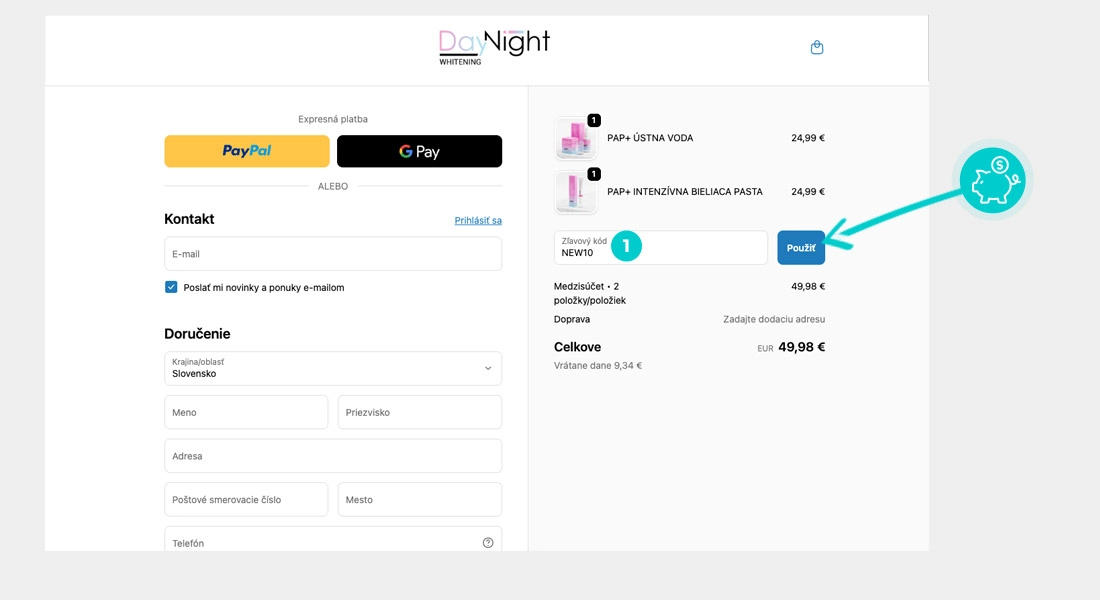Click the quantity badge on bieliaca pasta

click(592, 172)
